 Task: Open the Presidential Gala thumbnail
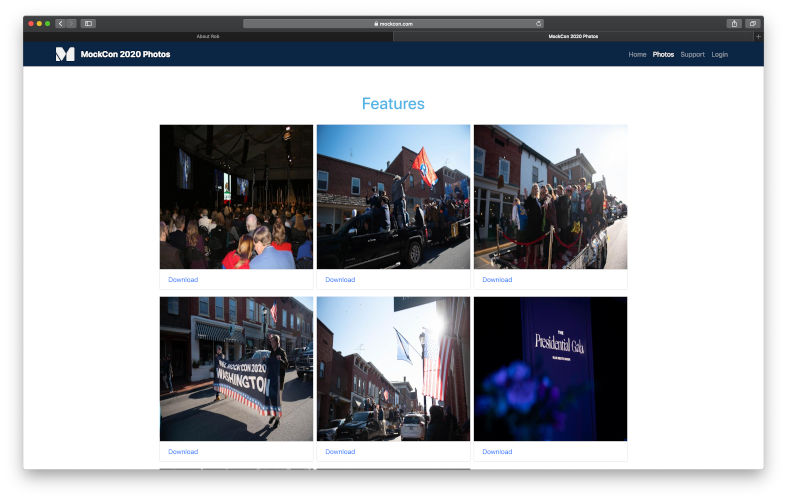tap(551, 369)
